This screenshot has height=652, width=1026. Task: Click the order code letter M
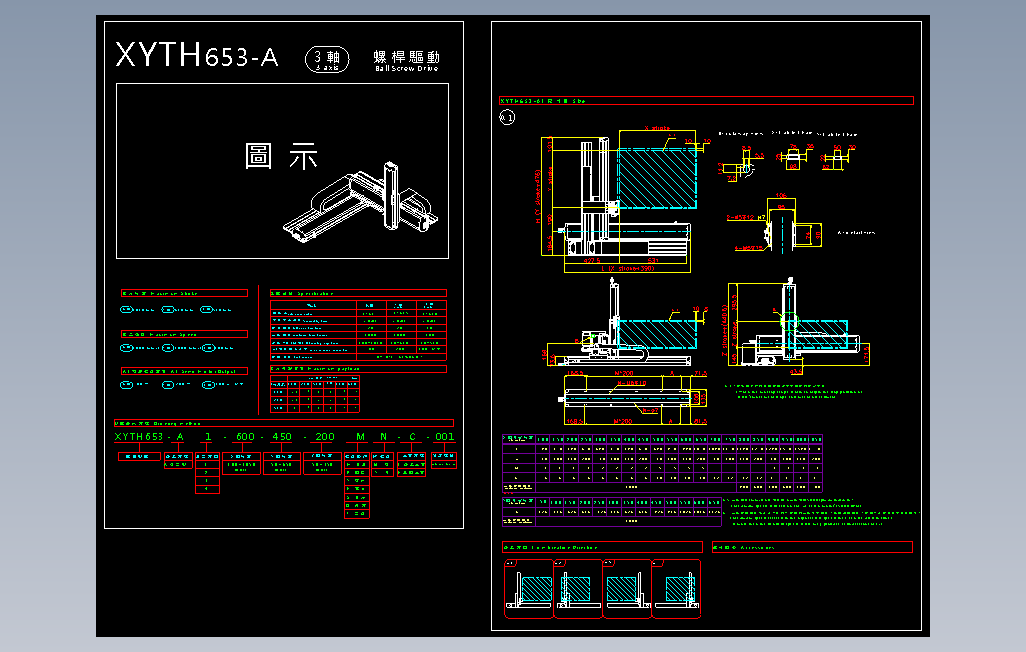point(361,437)
